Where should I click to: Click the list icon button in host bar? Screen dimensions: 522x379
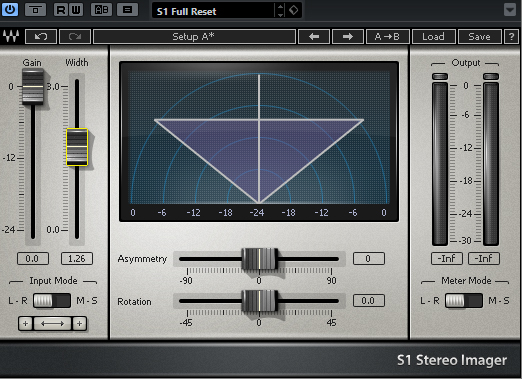coord(127,10)
